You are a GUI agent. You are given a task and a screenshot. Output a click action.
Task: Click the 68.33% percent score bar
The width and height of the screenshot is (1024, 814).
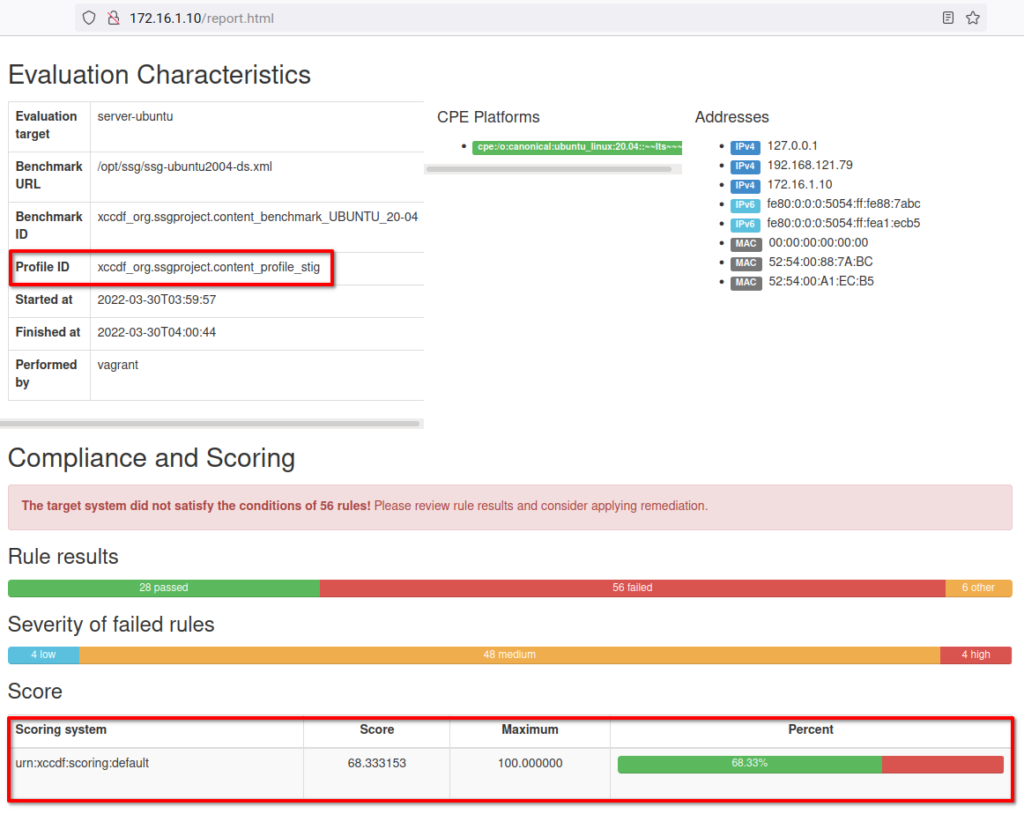pyautogui.click(x=749, y=764)
